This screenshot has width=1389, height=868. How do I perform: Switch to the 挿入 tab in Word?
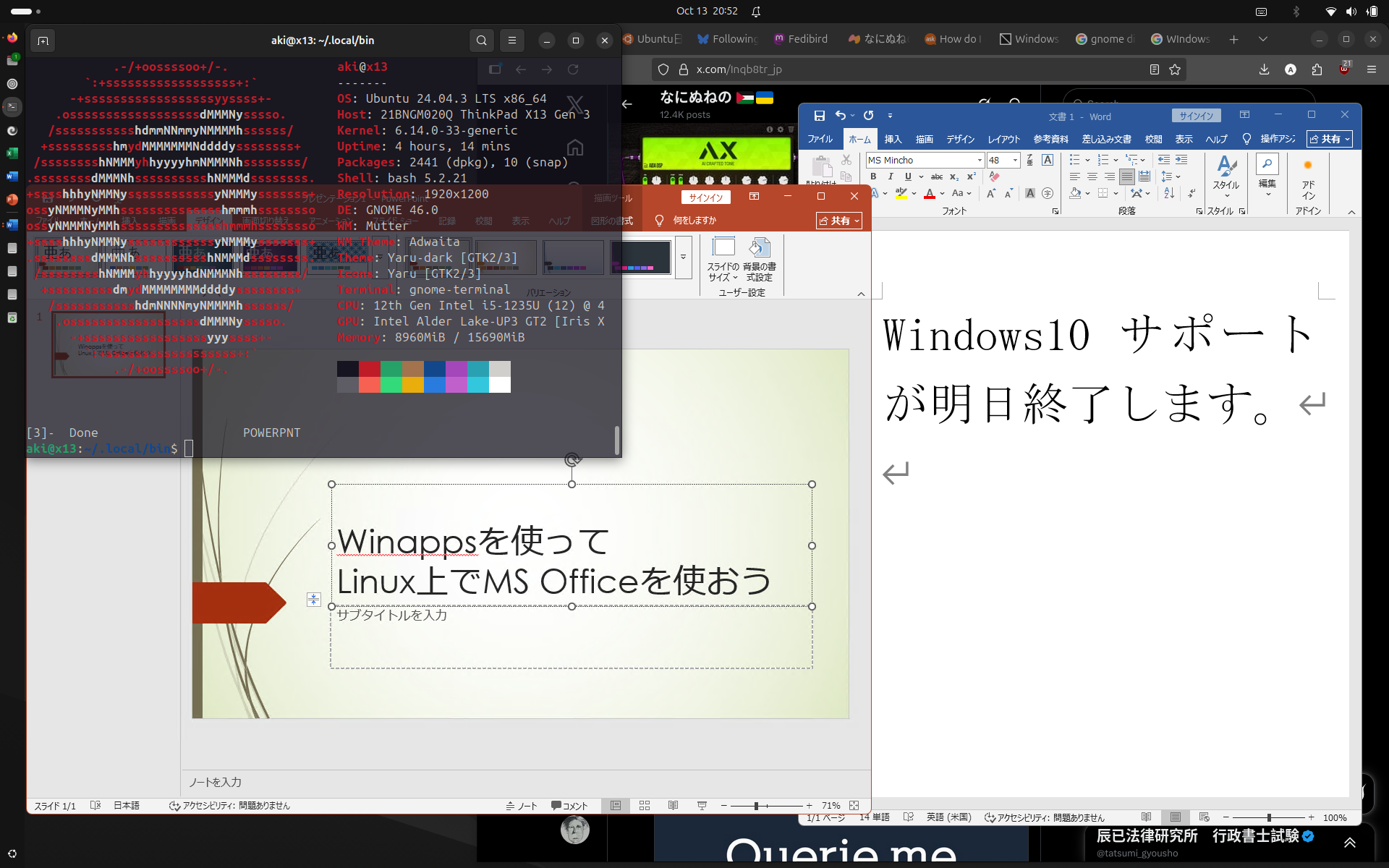pyautogui.click(x=892, y=139)
